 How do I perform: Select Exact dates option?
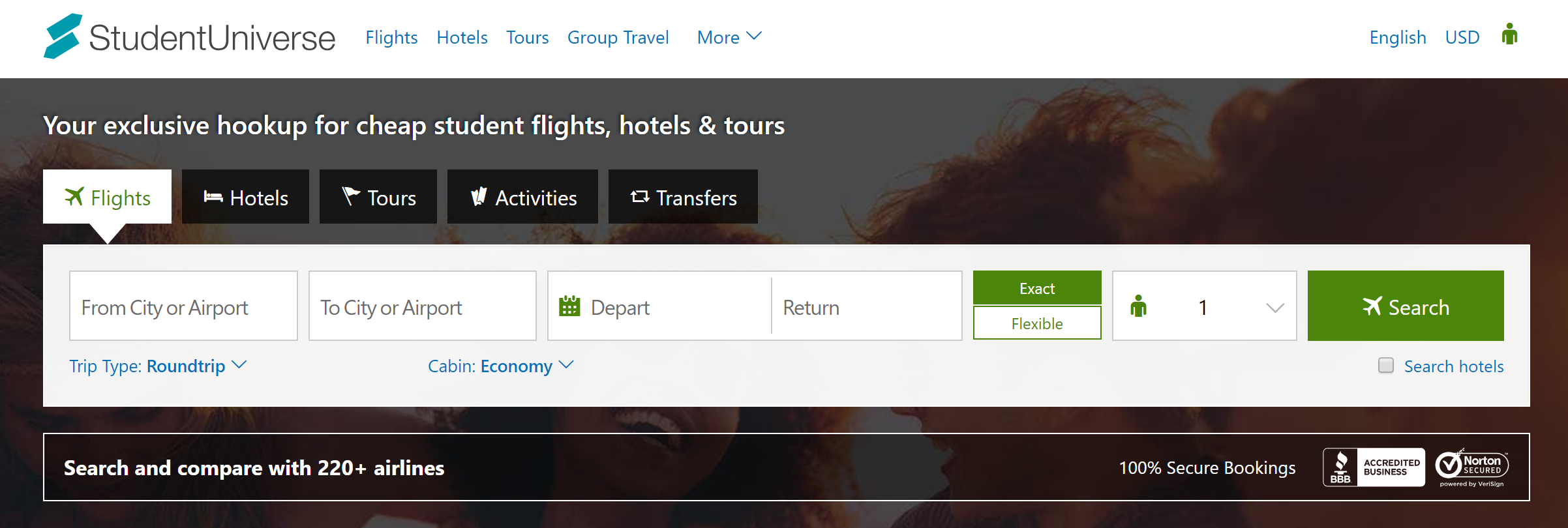pyautogui.click(x=1037, y=288)
